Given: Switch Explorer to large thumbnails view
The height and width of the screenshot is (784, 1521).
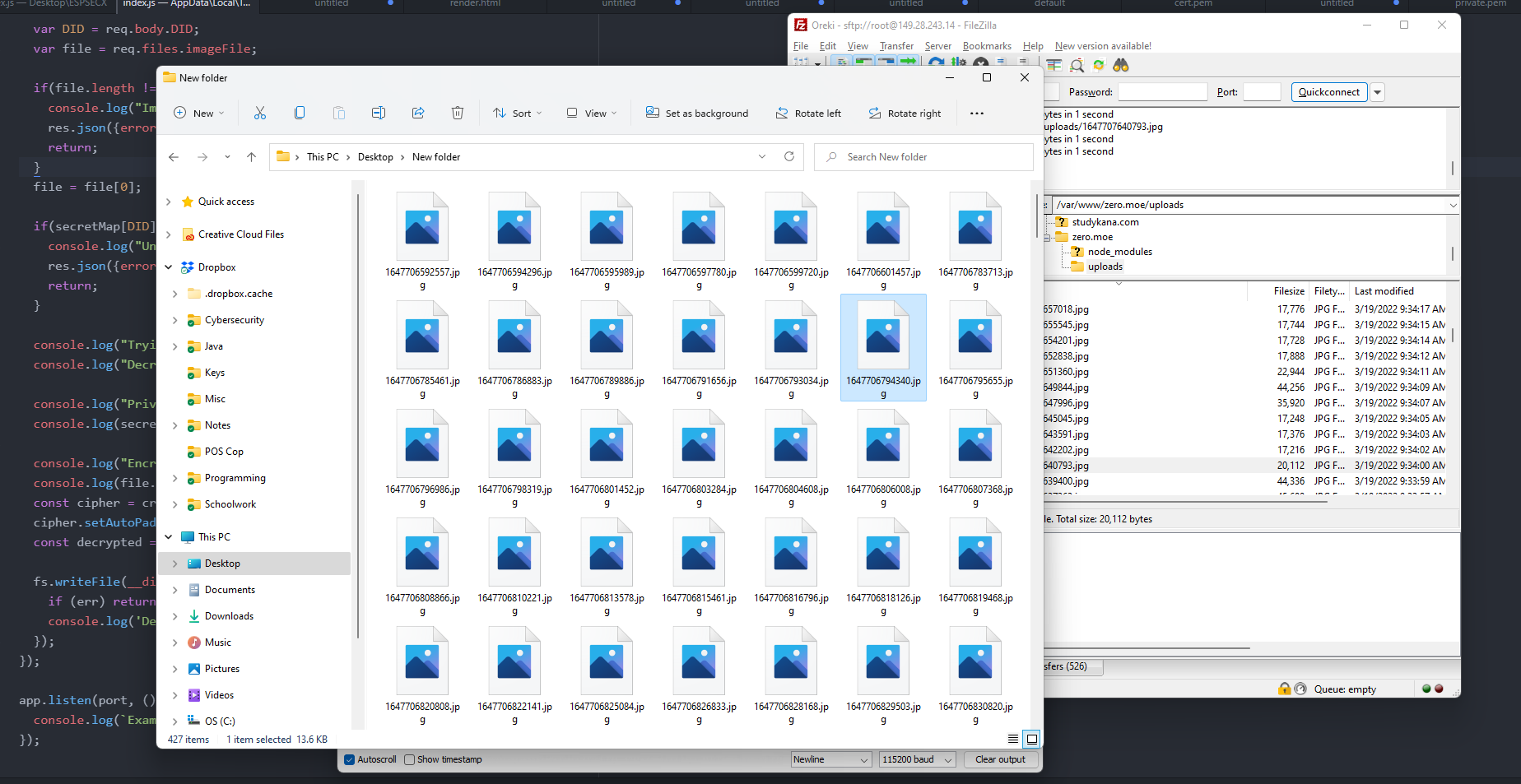Looking at the screenshot, I should coord(1031,739).
